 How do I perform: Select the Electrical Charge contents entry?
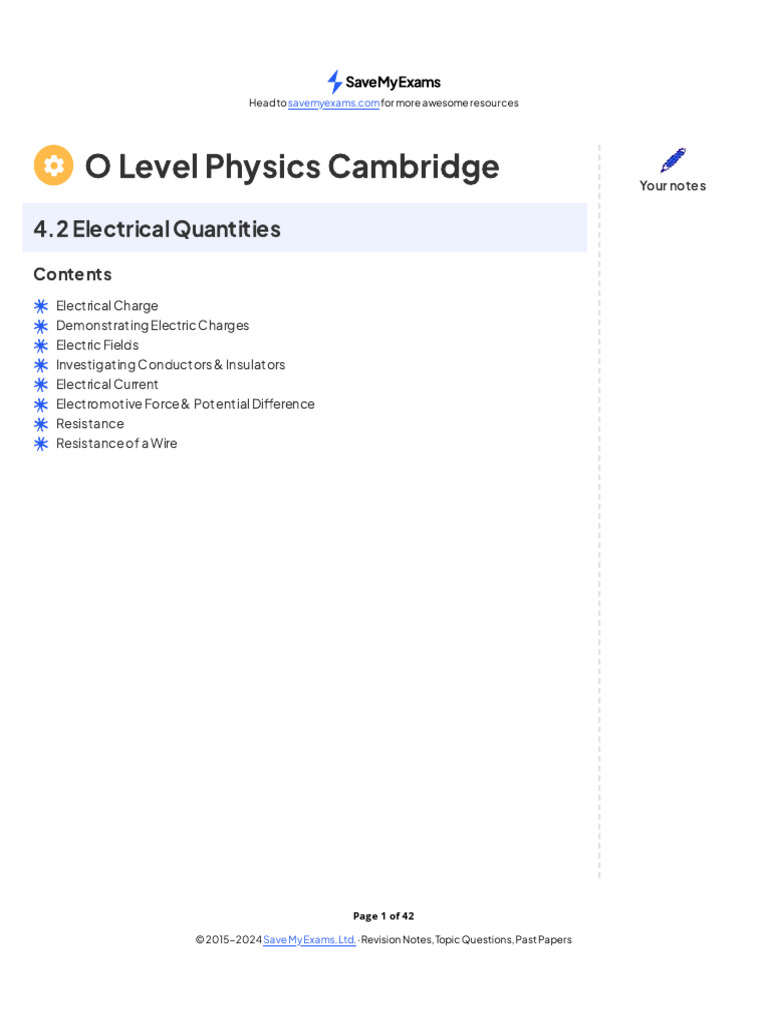107,306
